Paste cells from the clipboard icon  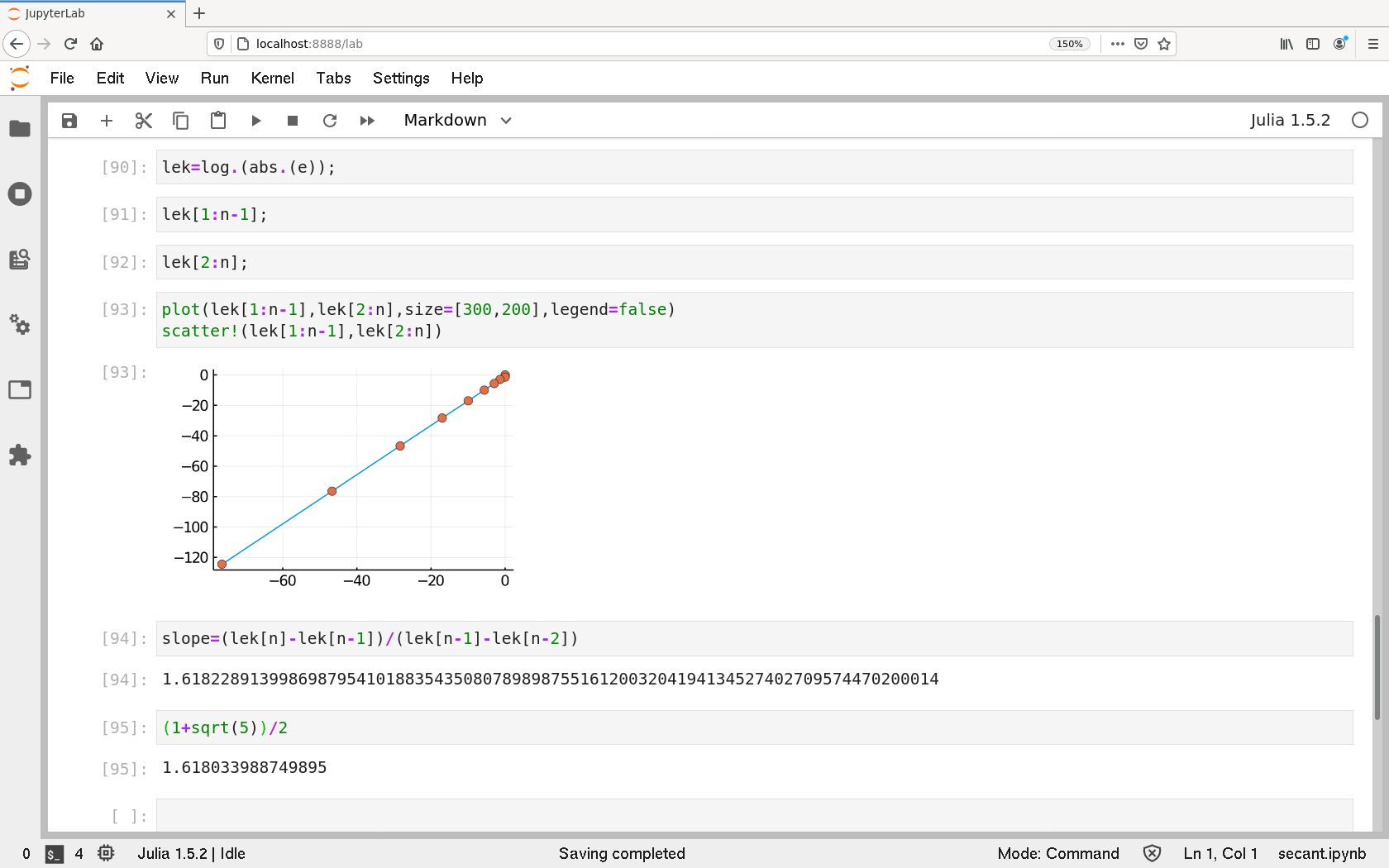point(218,121)
